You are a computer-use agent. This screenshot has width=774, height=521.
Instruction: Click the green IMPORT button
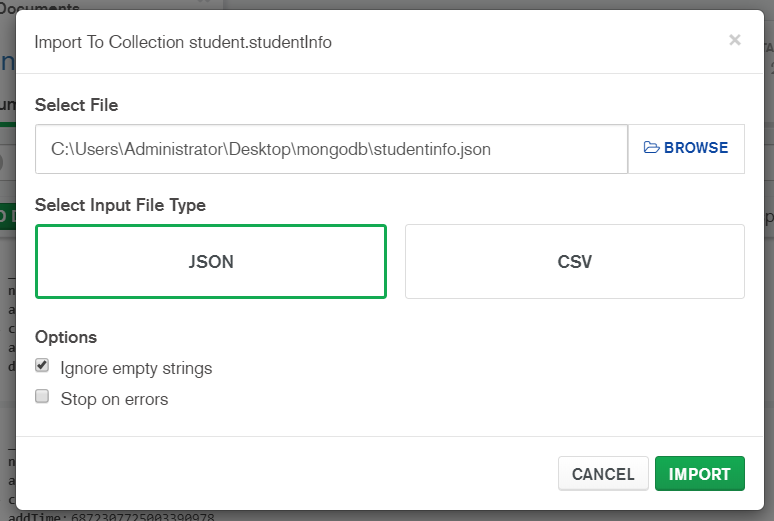point(700,474)
